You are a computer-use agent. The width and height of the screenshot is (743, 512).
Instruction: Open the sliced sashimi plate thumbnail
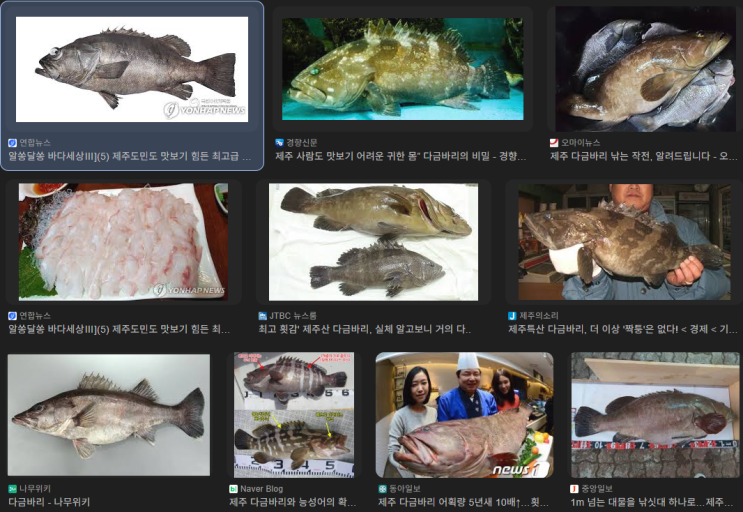click(123, 242)
